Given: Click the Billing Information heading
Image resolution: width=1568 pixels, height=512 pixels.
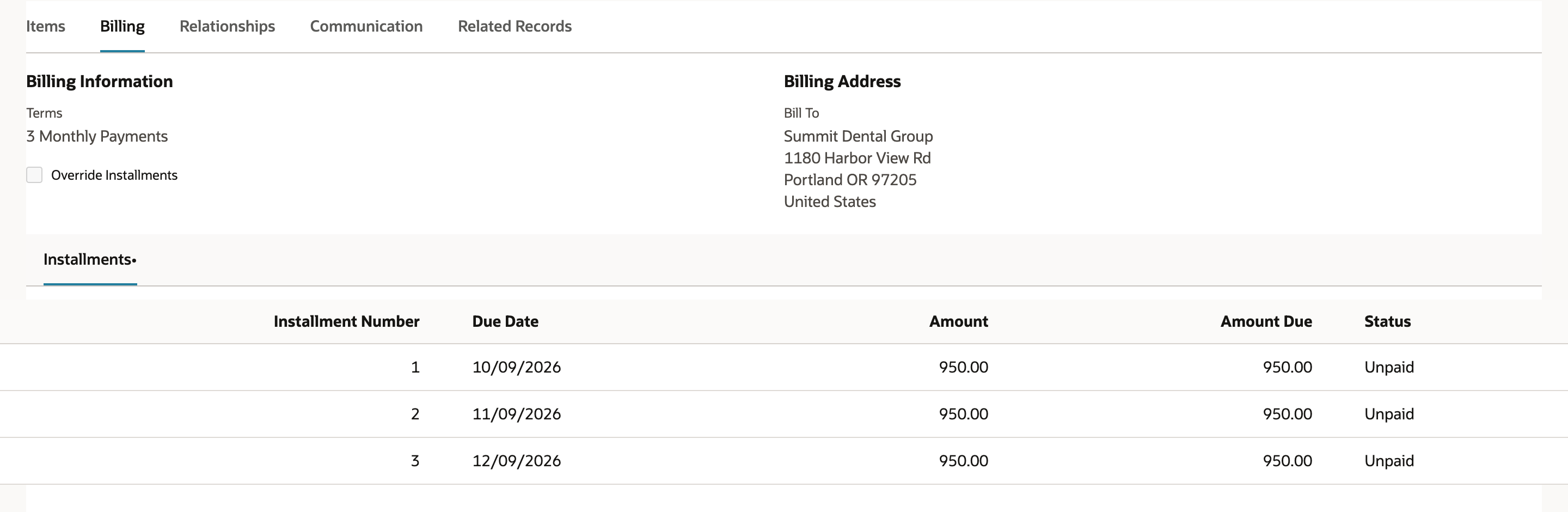Looking at the screenshot, I should pos(99,82).
